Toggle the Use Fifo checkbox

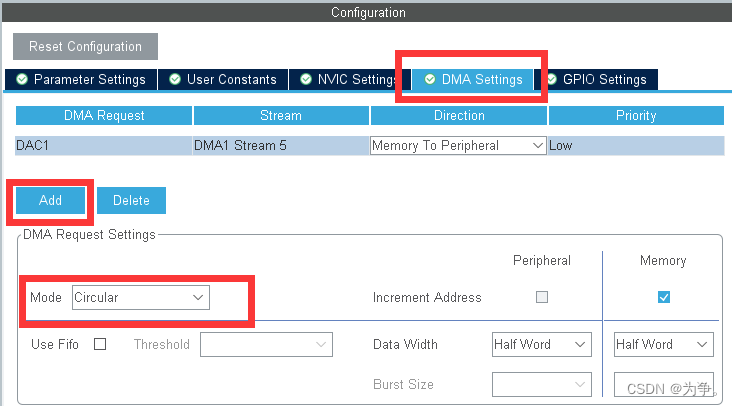click(100, 344)
